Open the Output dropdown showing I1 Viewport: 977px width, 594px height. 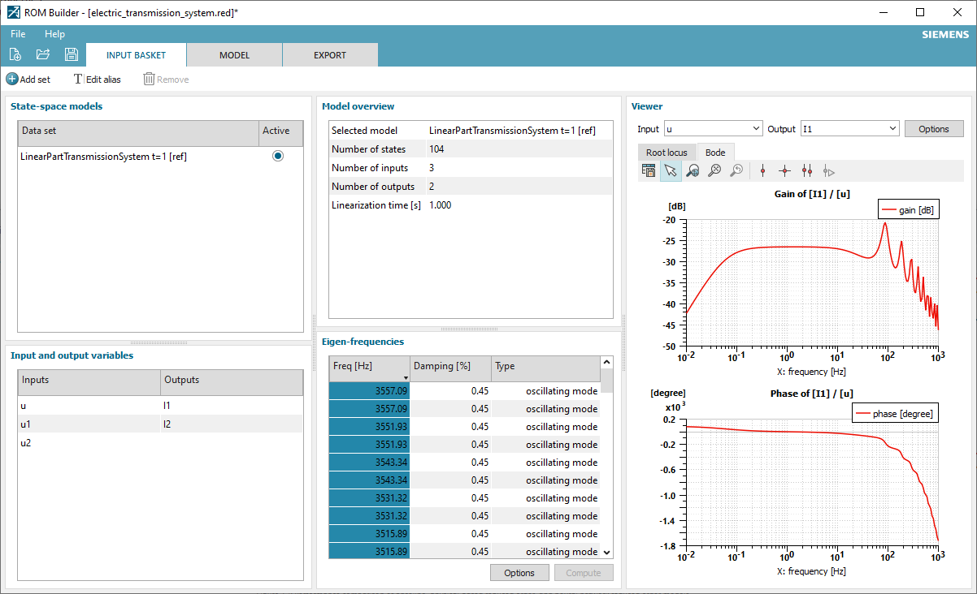[x=849, y=129]
